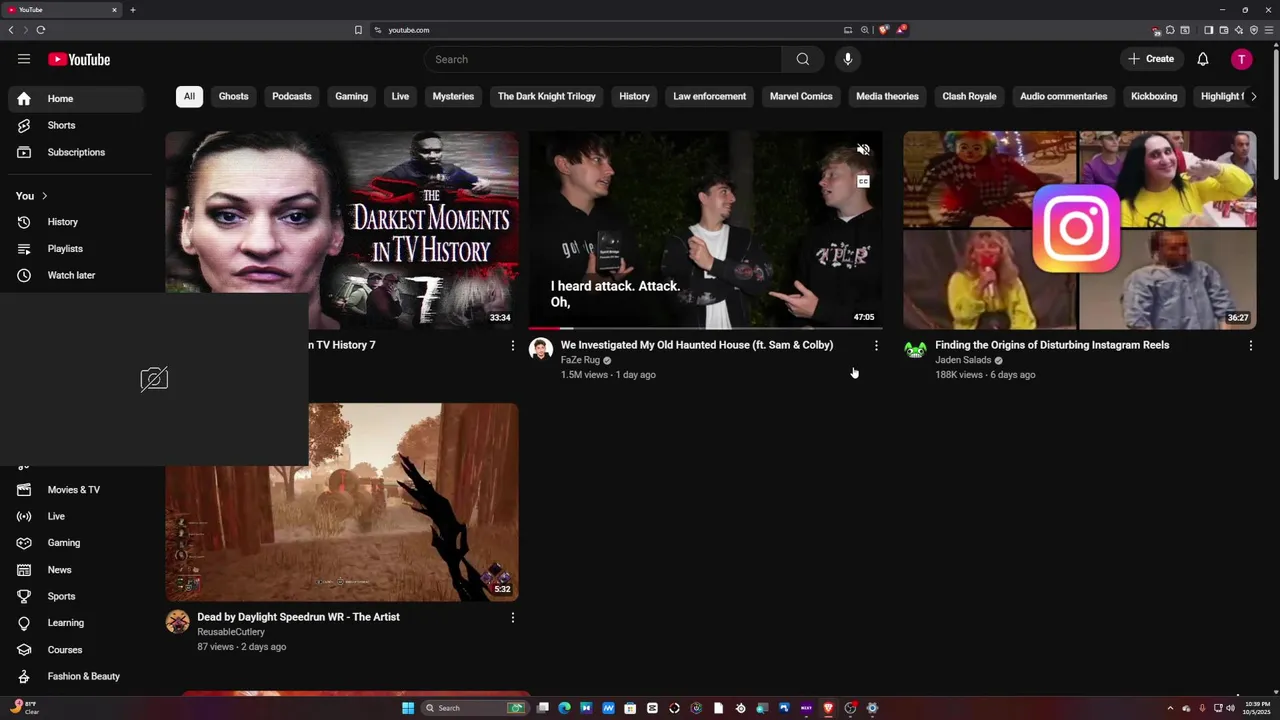Open options for Haunted House video
Viewport: 1280px width, 720px height.
[876, 345]
